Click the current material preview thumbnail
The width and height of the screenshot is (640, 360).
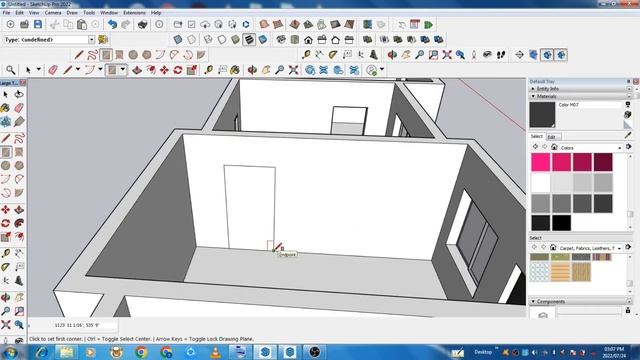click(x=542, y=115)
